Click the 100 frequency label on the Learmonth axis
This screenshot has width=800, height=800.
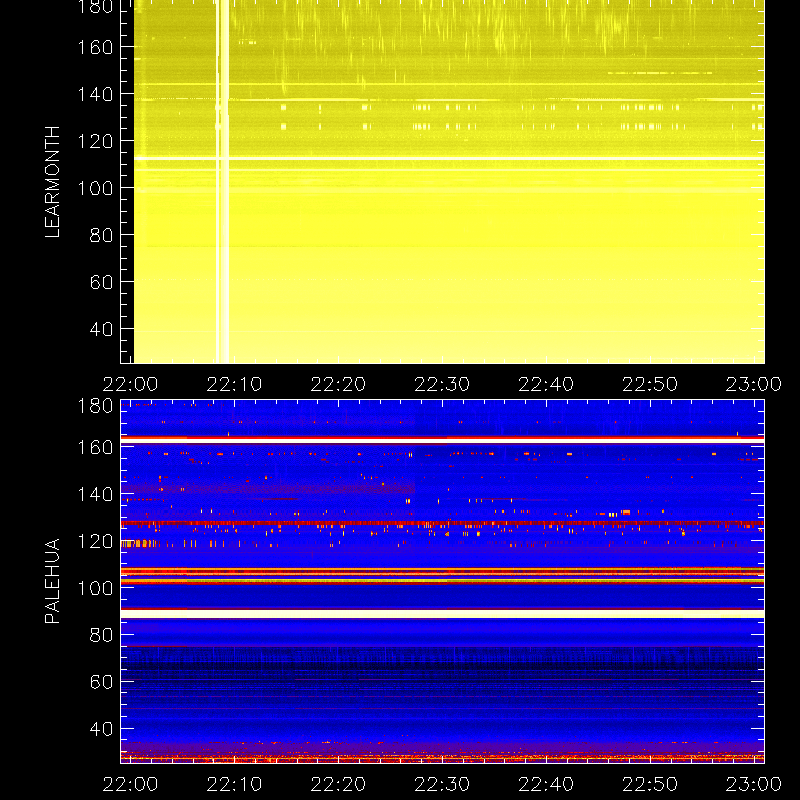[95, 188]
